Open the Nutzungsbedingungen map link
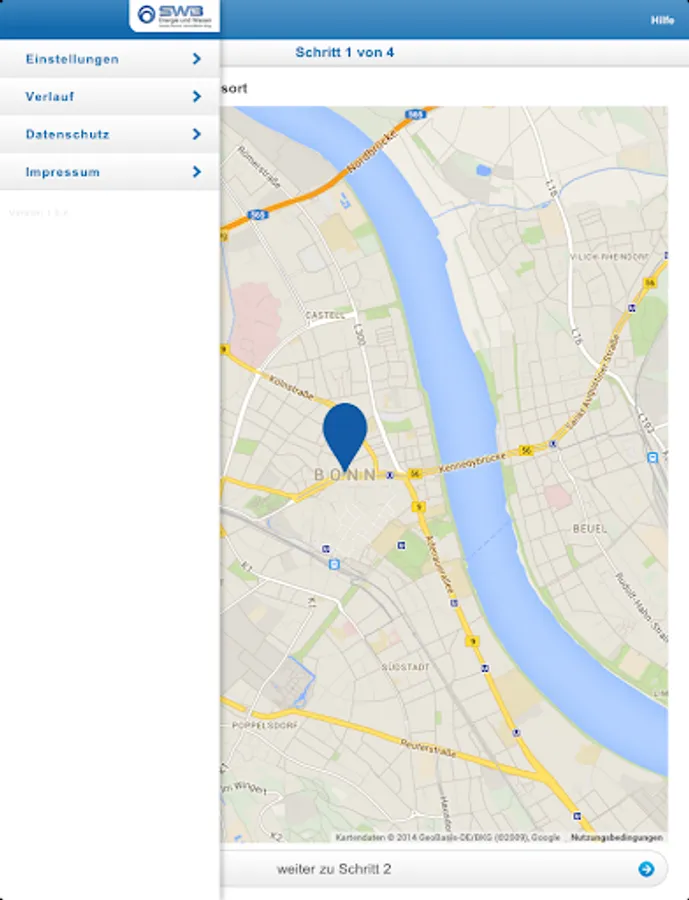The height and width of the screenshot is (900, 689). pos(617,837)
